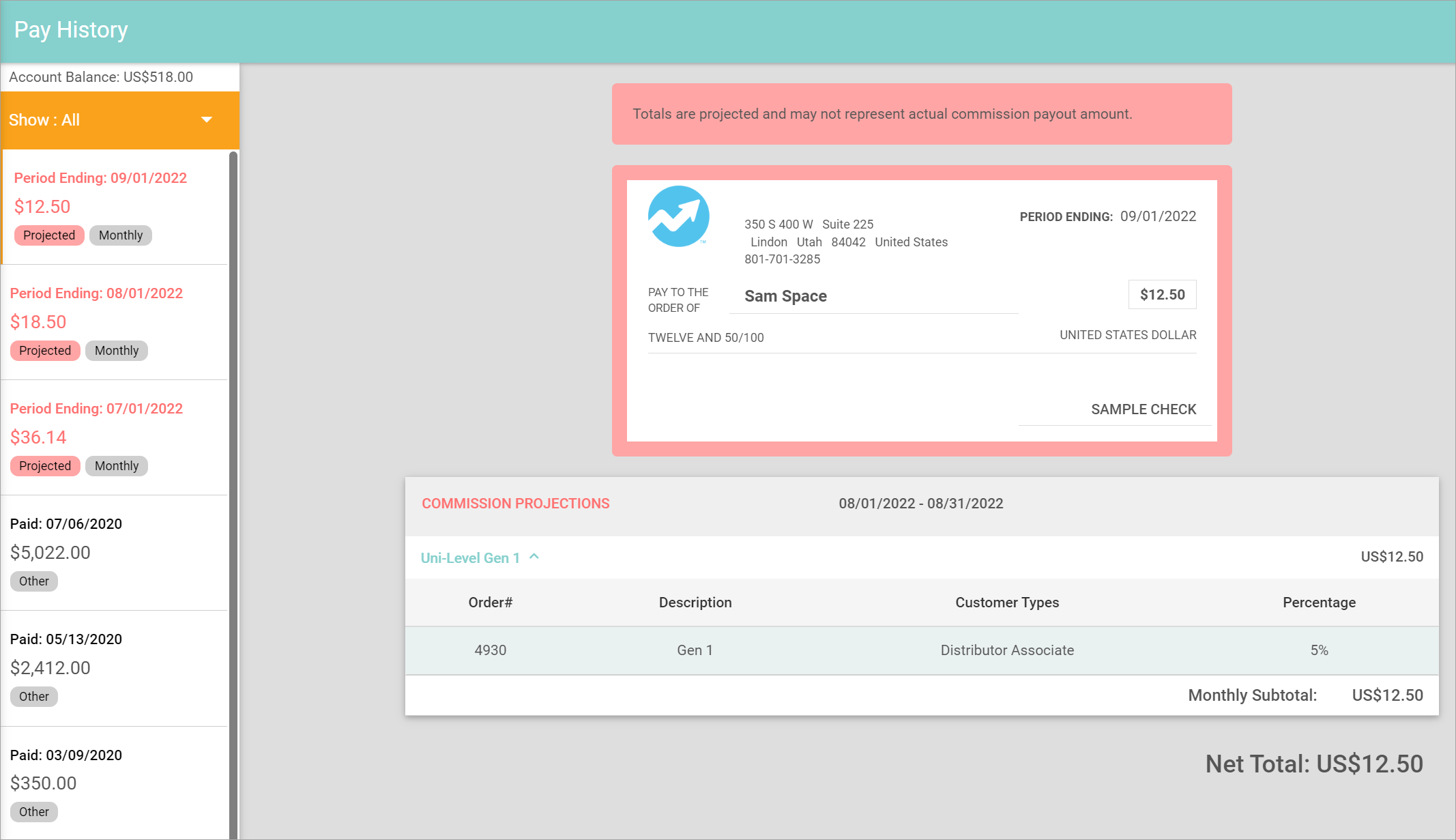This screenshot has height=840, width=1456.
Task: Click Monthly tag on $18.50 period
Action: tap(117, 351)
